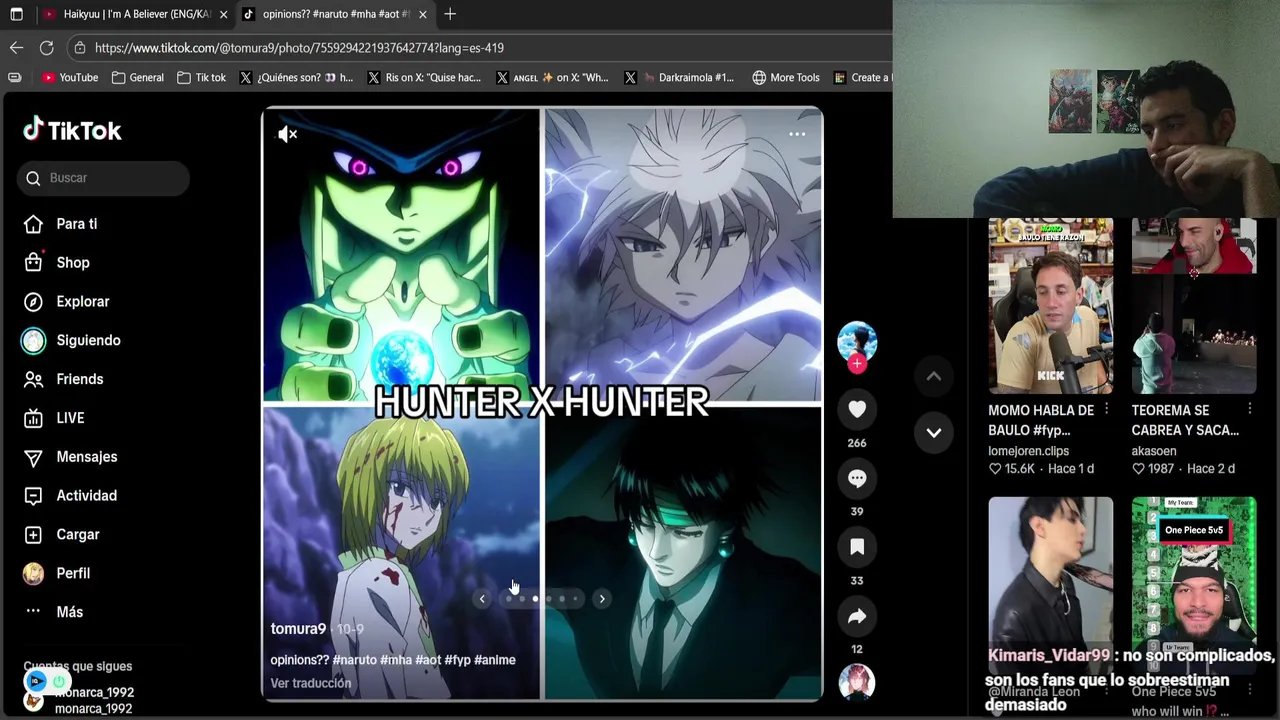The image size is (1280, 720).
Task: Share the post with the arrow icon
Action: [857, 616]
